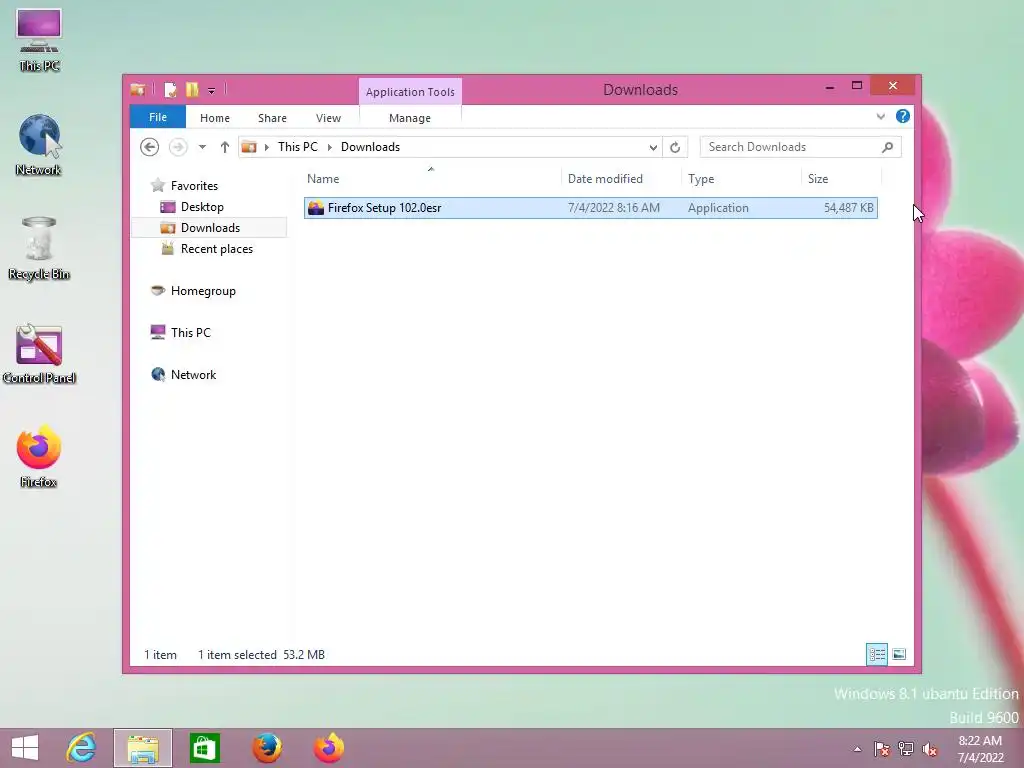Screen dimensions: 1024x768
Task: Maximize the Downloads window
Action: coord(857,86)
